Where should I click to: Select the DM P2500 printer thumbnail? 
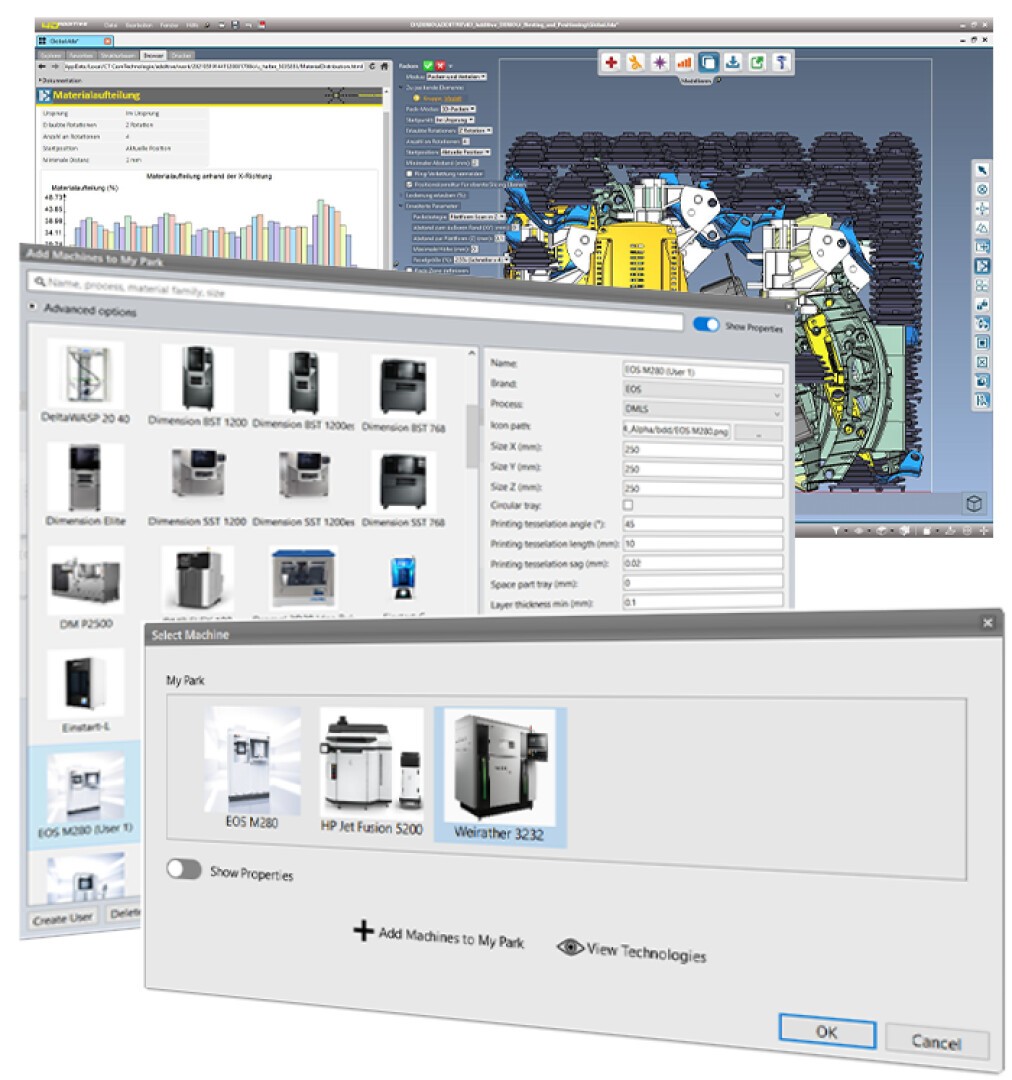click(85, 588)
